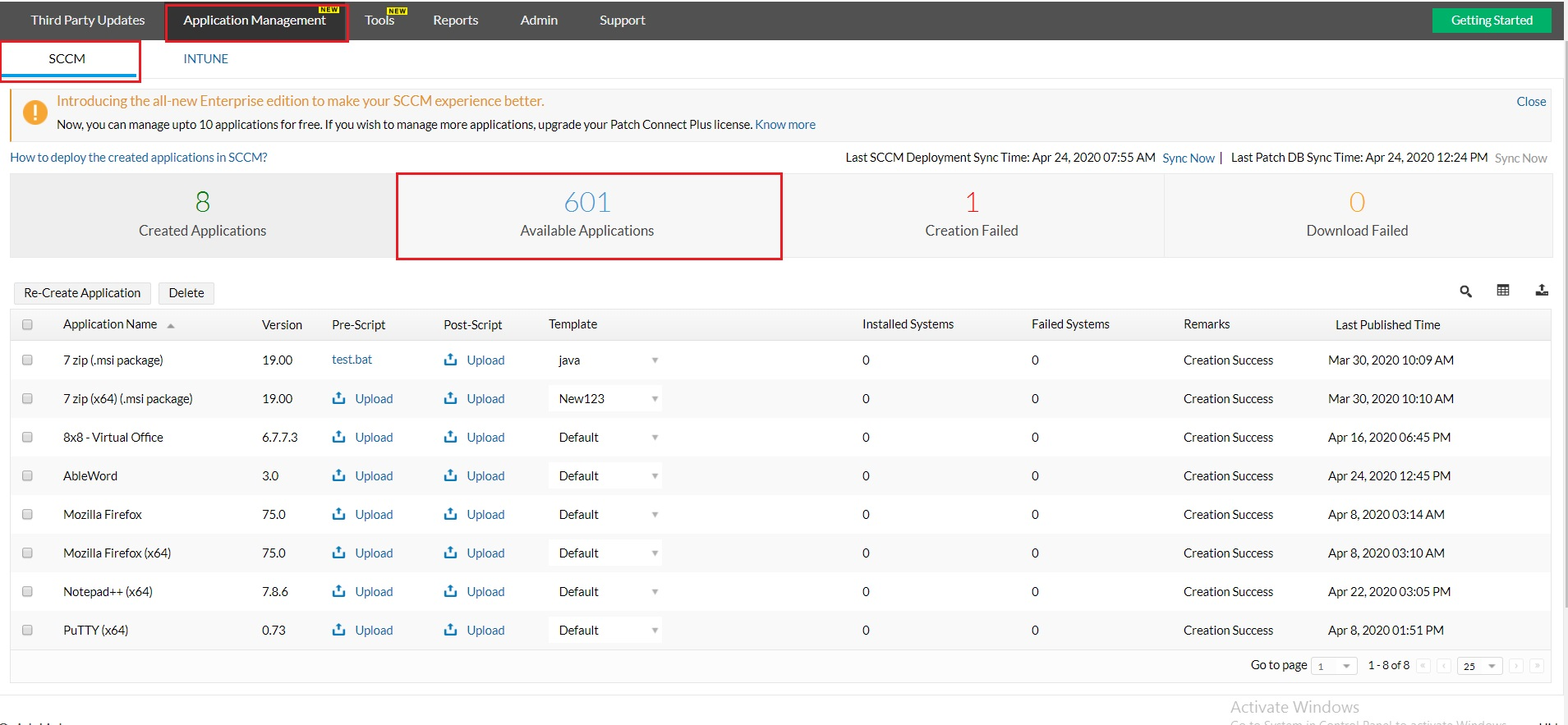Viewport: 1568px width, 725px height.
Task: Click Pre-Script upload icon for Mozilla Firefox 75.0
Action: coord(338,514)
